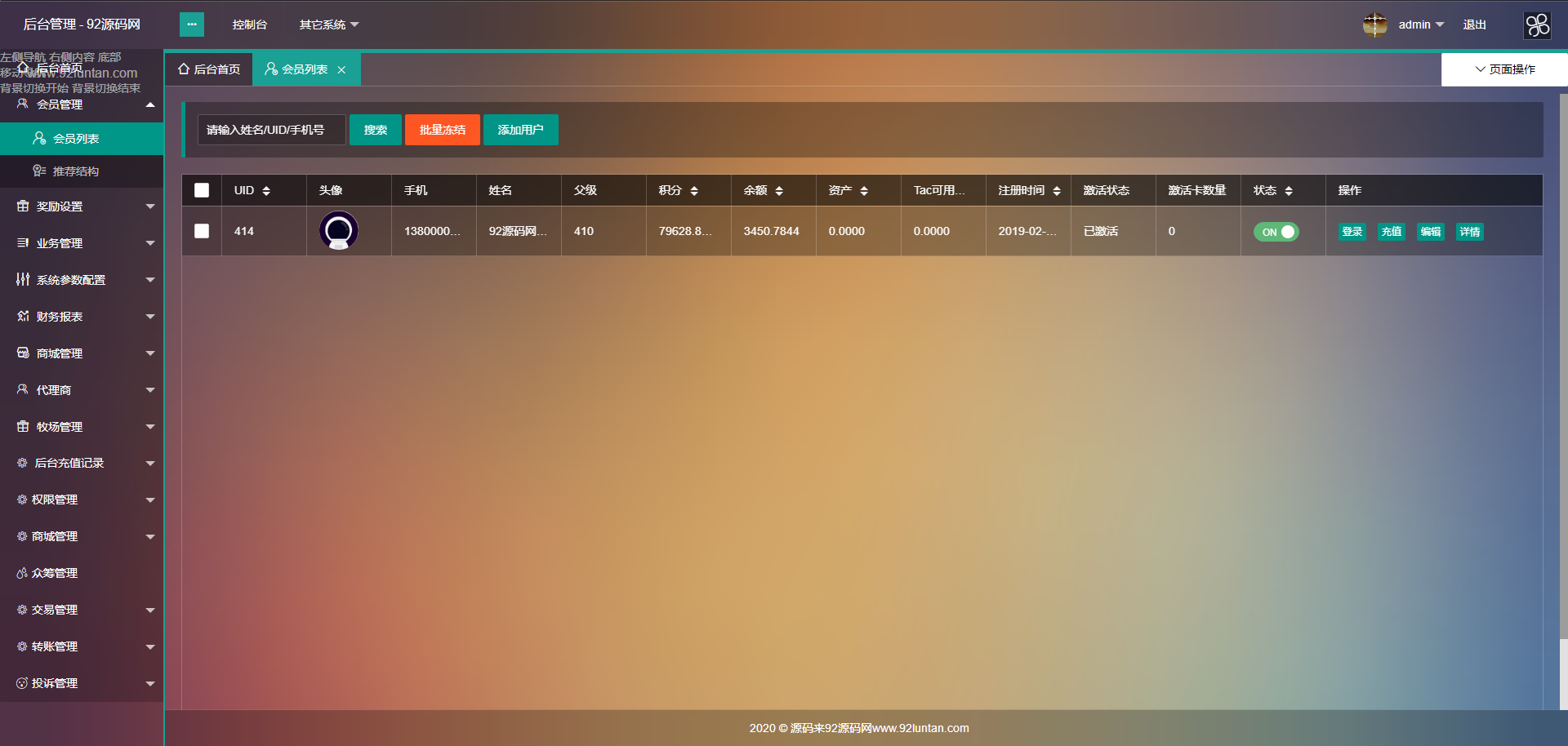Viewport: 1568px width, 746px height.
Task: Click the 商城管理 shop icon
Action: tap(23, 353)
